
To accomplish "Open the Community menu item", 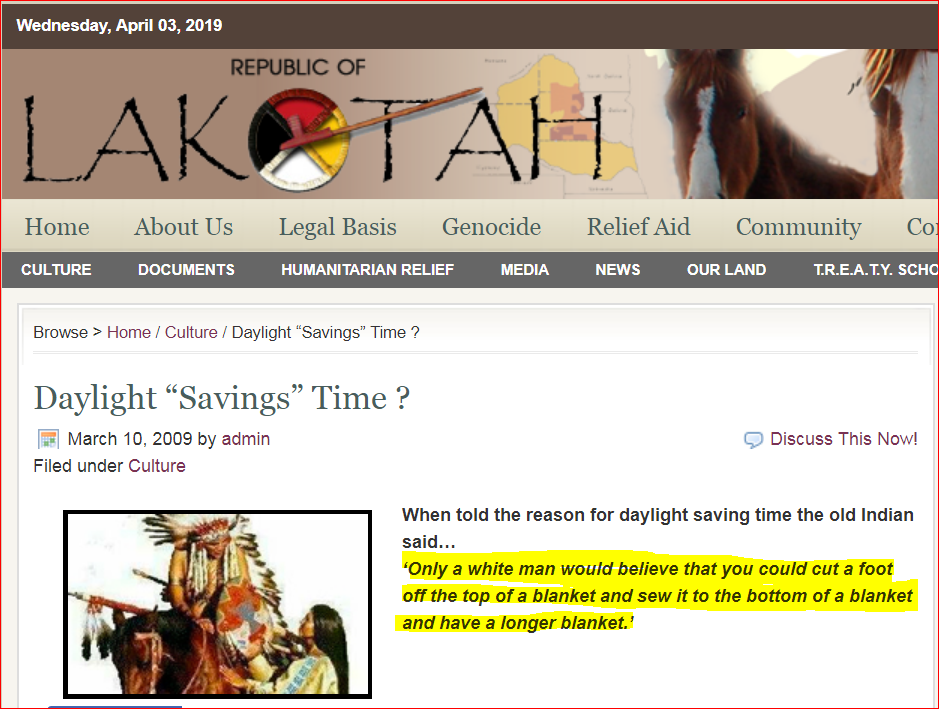I will pos(799,227).
